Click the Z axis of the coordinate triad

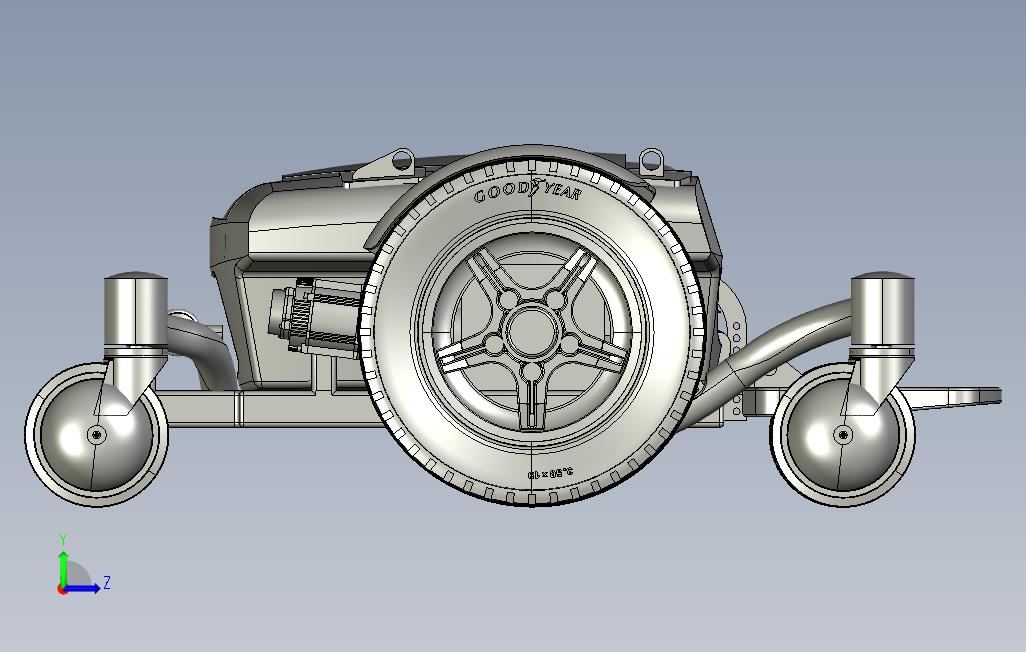coord(86,587)
